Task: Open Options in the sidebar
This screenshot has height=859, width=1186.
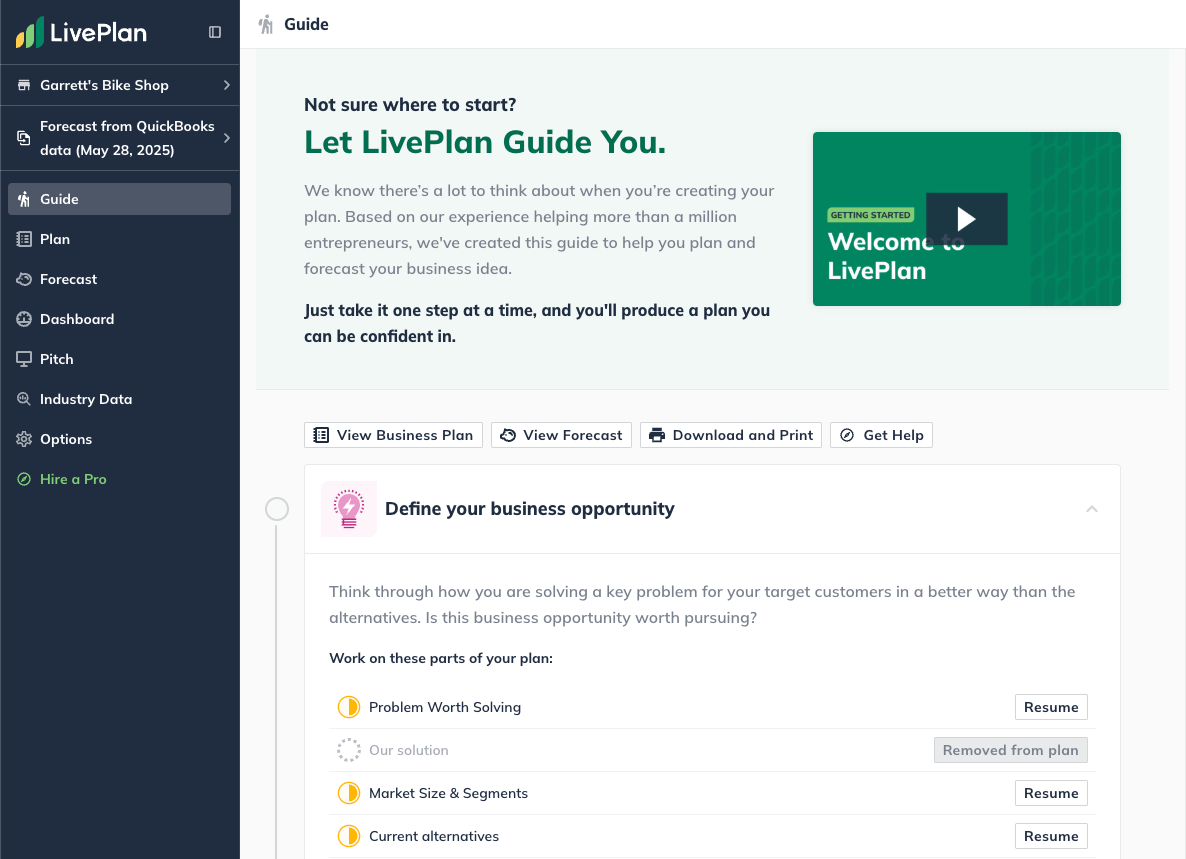Action: pos(120,439)
